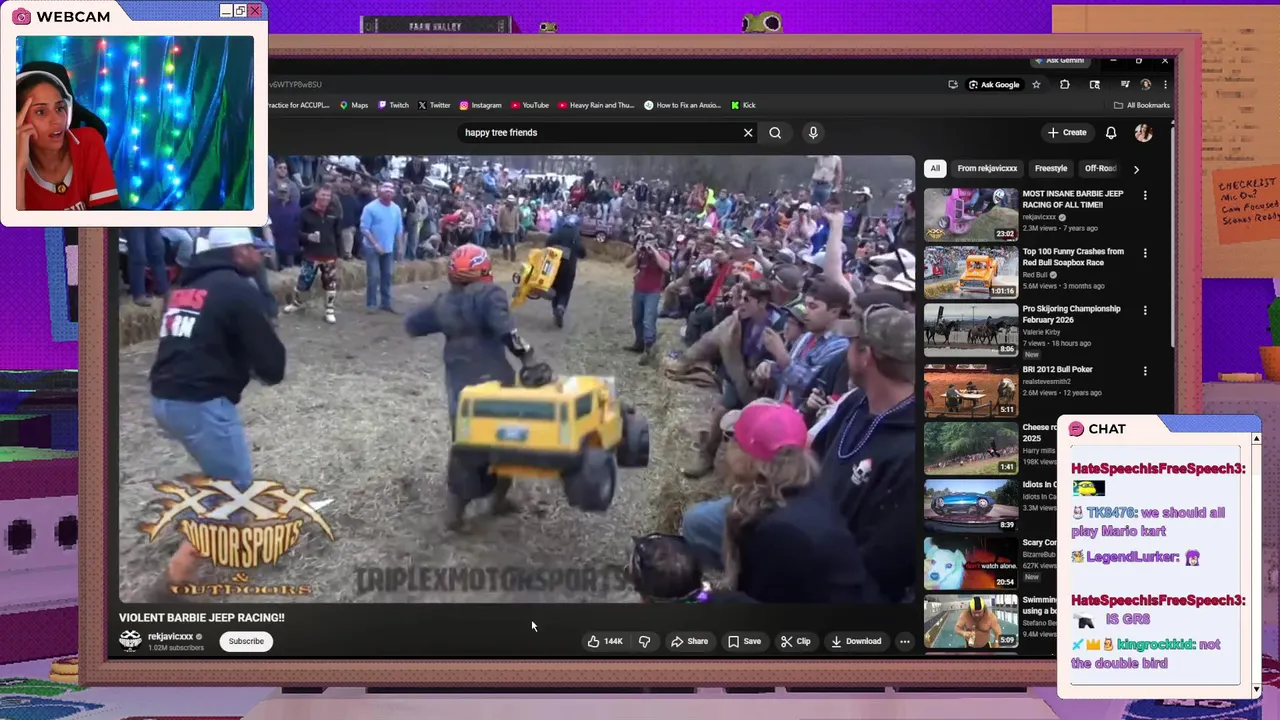
Task: Open the All Bookmarks folder
Action: pyautogui.click(x=1141, y=105)
